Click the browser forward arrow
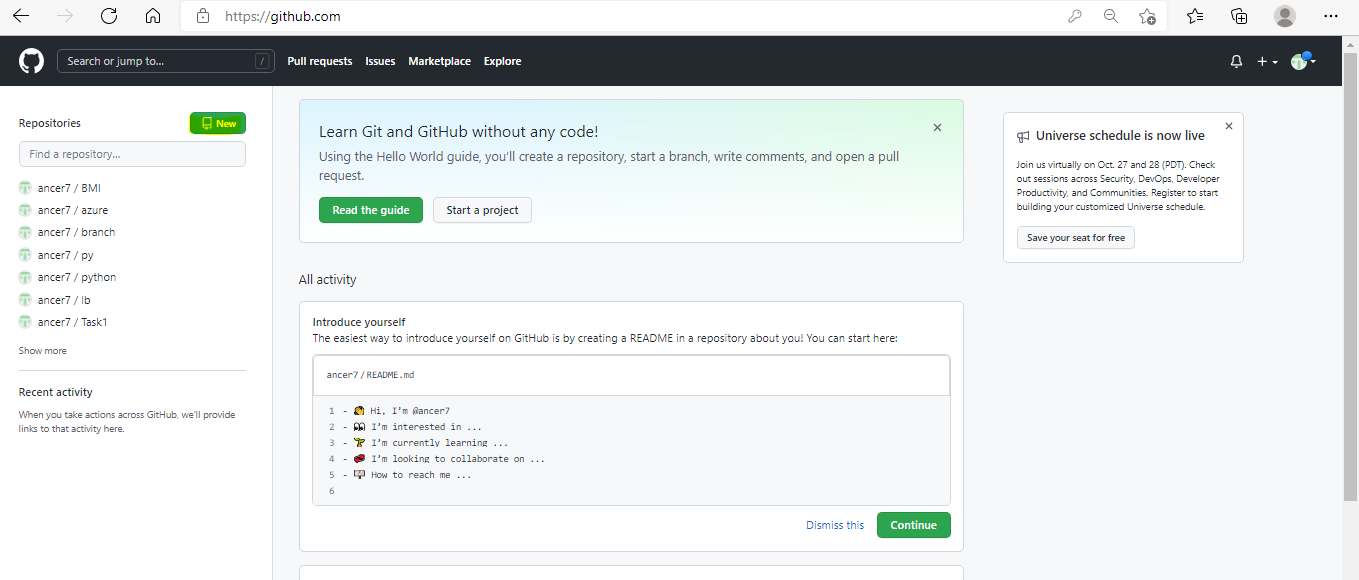The width and height of the screenshot is (1359, 580). [66, 16]
